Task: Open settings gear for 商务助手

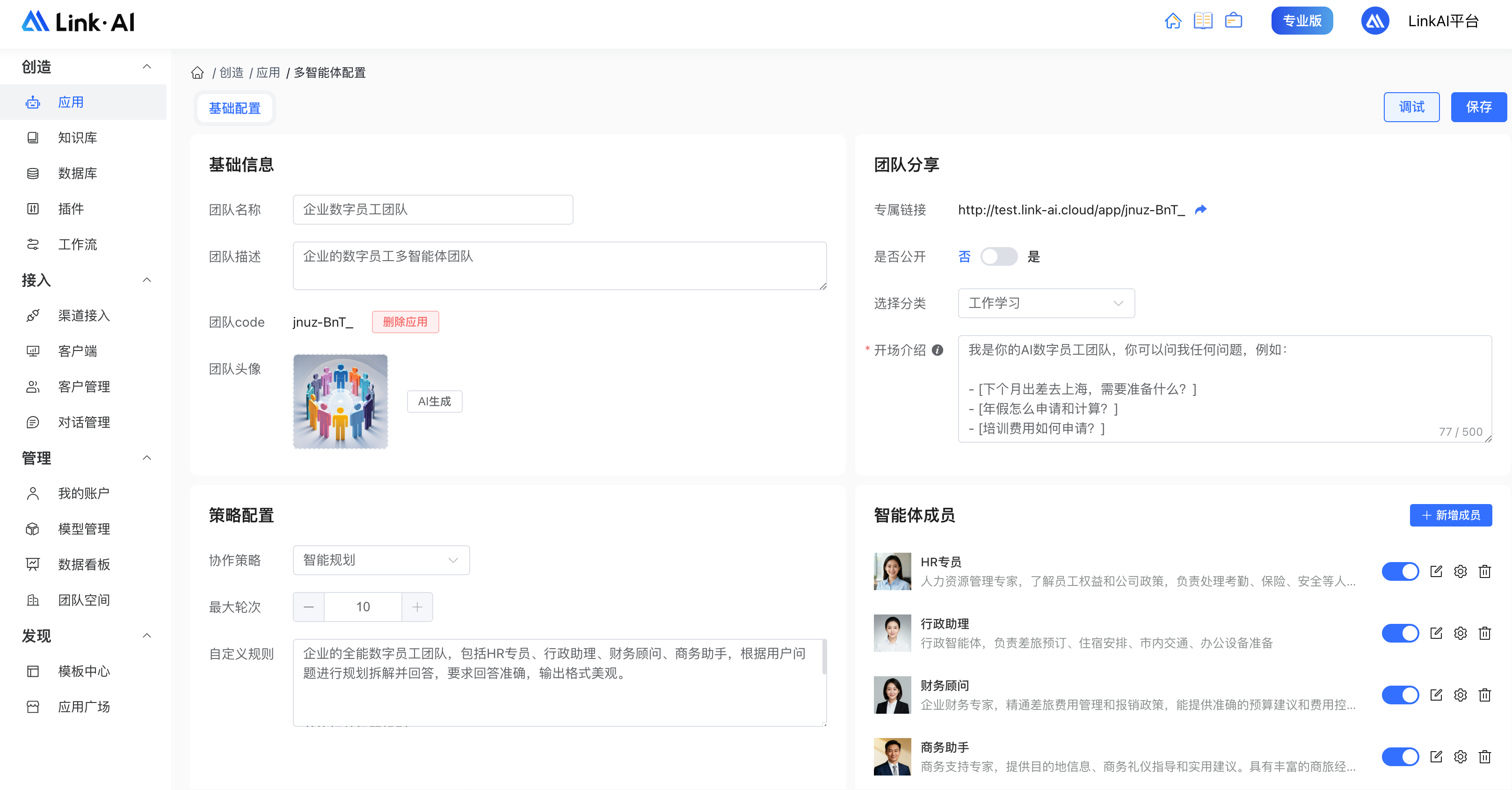Action: click(1460, 756)
